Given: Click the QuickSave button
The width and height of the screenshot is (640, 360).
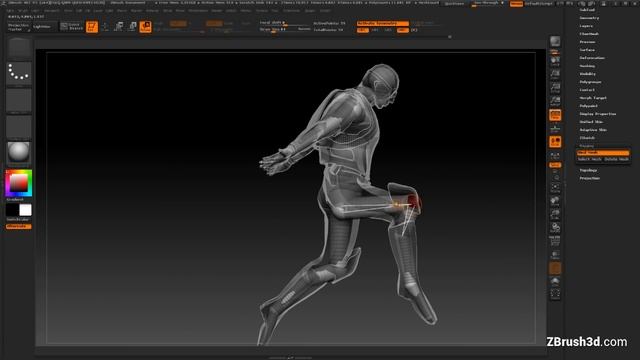Looking at the screenshot, I should point(454,3).
